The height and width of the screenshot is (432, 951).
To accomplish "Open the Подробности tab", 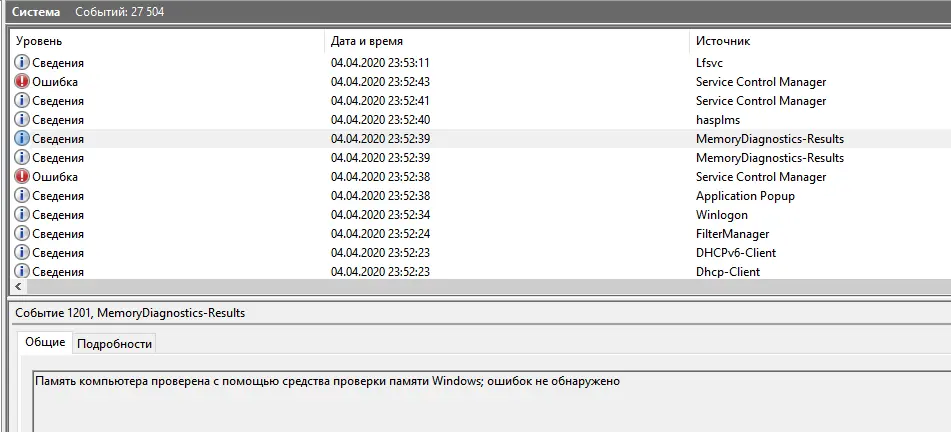I will pyautogui.click(x=115, y=343).
